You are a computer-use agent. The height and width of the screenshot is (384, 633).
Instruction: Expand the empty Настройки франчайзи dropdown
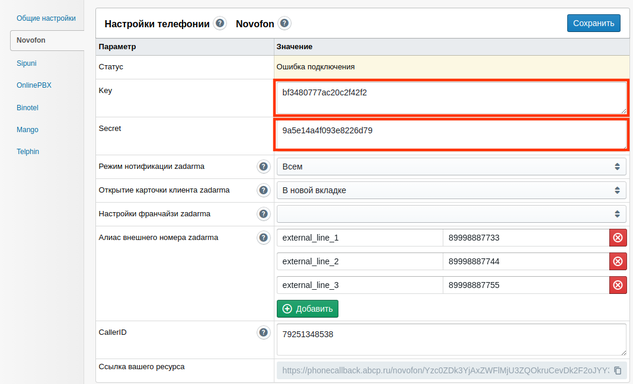pos(451,214)
